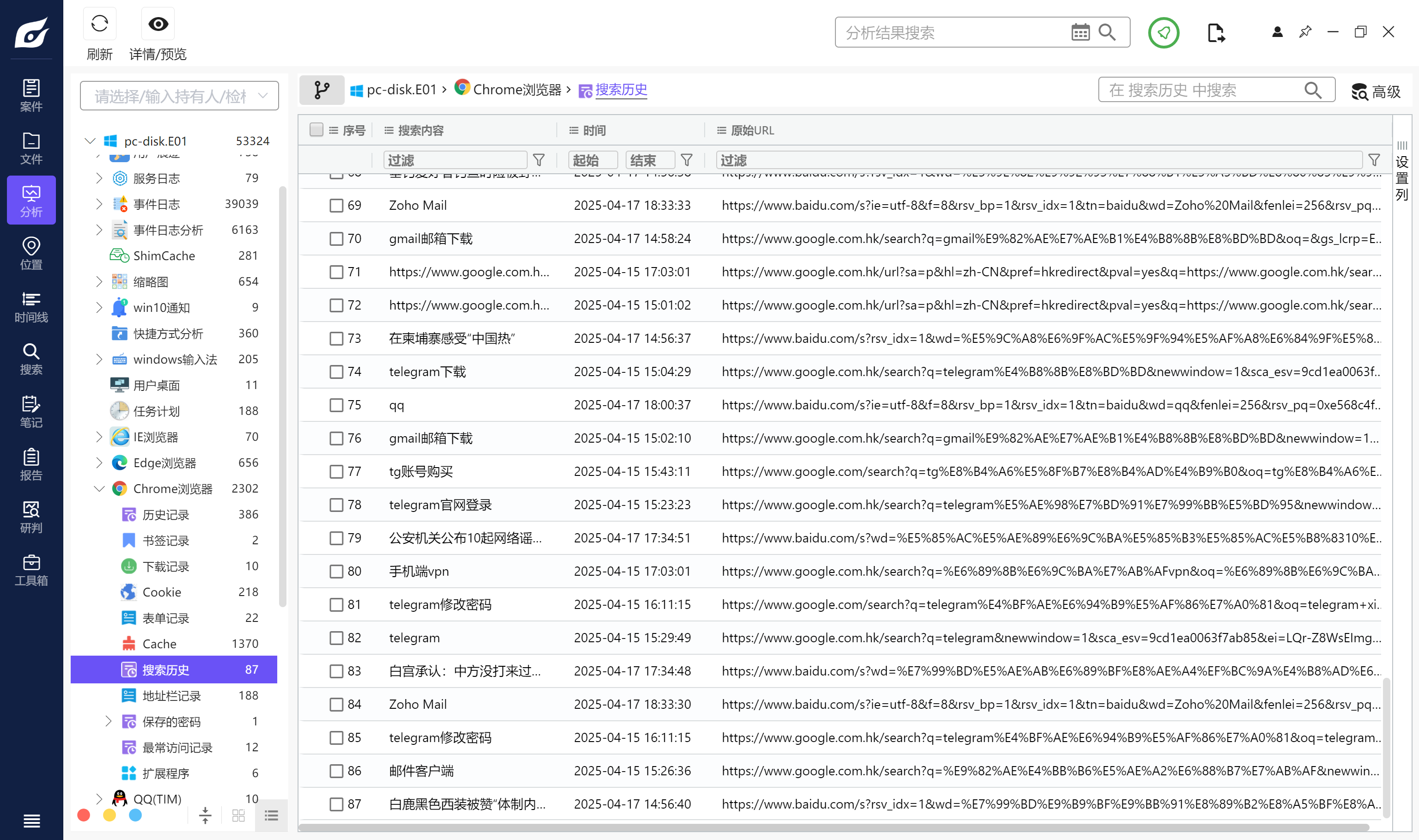Click the branch tree icon beside the breadcrumb
1419x840 pixels.
point(322,90)
